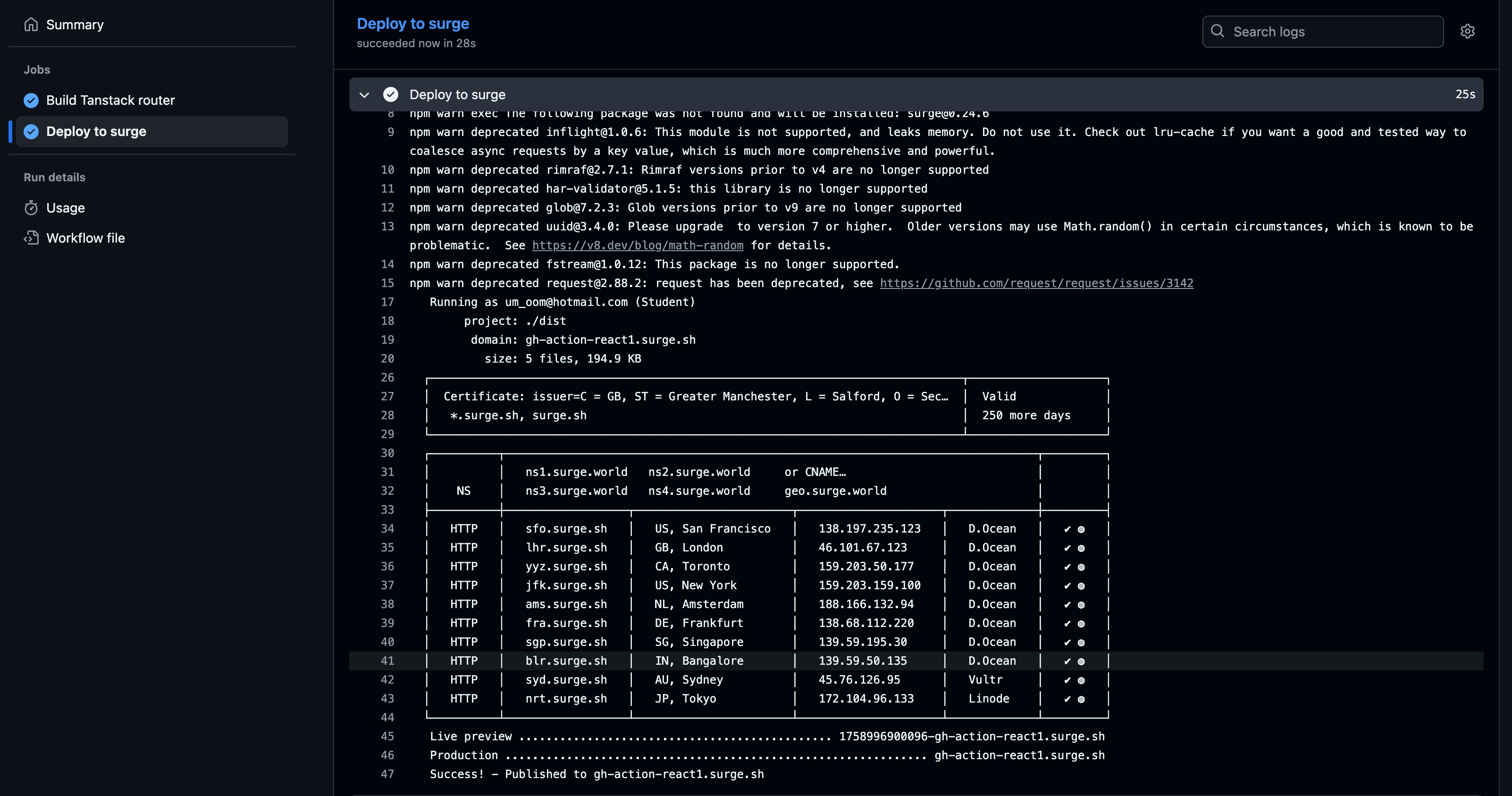Open the v8.dev math-random blog link
1512x796 pixels.
click(x=638, y=246)
